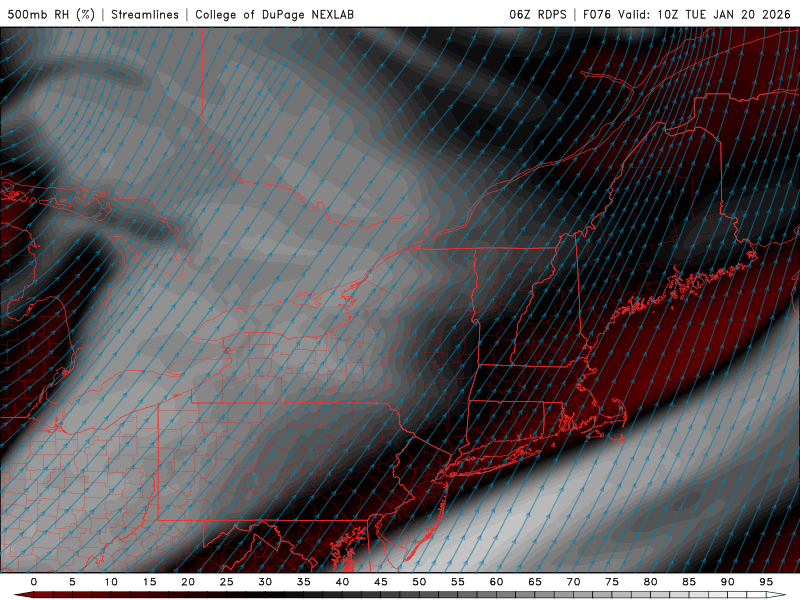Click the colorbar label '65'

click(x=535, y=582)
